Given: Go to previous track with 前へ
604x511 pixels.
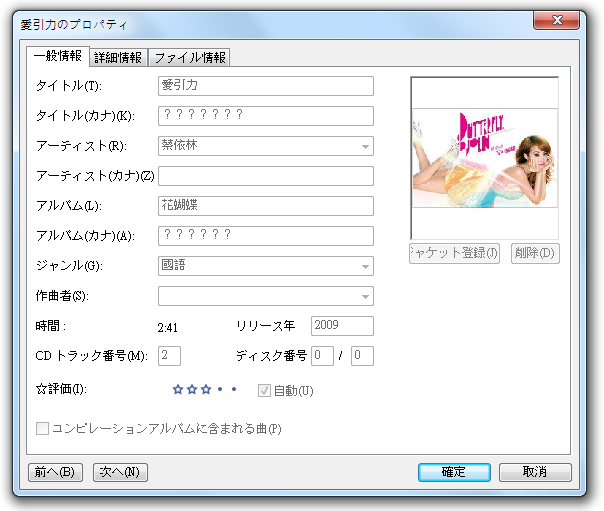Looking at the screenshot, I should (x=55, y=472).
